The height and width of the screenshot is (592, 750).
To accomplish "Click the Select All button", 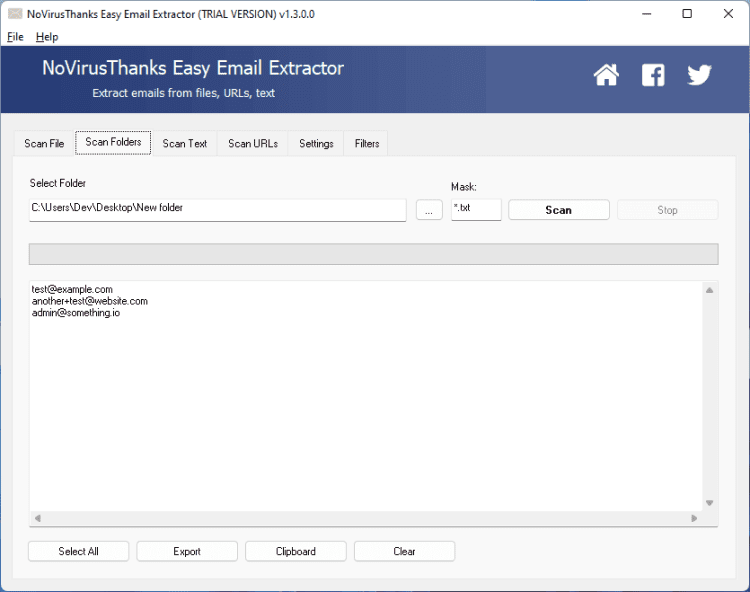I will coord(78,551).
